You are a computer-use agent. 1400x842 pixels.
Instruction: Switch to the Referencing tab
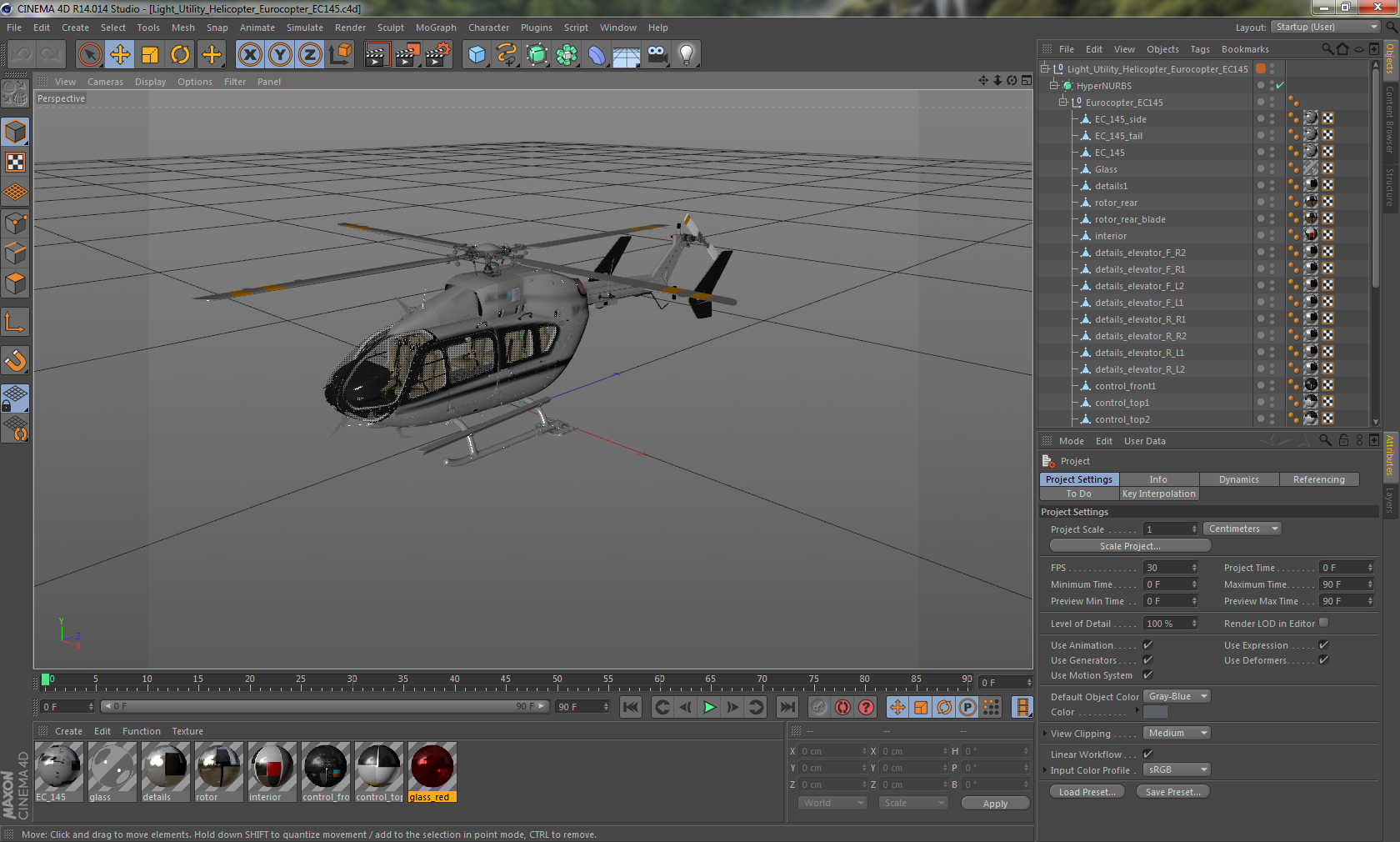1319,479
